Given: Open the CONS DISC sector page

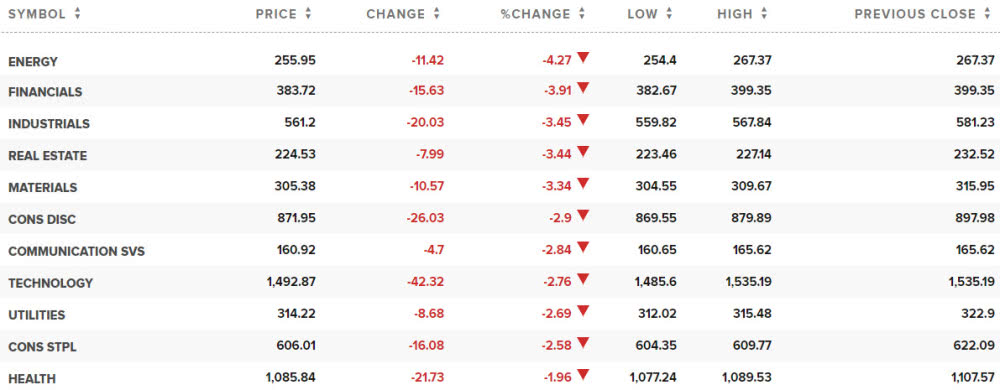Looking at the screenshot, I should point(42,219).
